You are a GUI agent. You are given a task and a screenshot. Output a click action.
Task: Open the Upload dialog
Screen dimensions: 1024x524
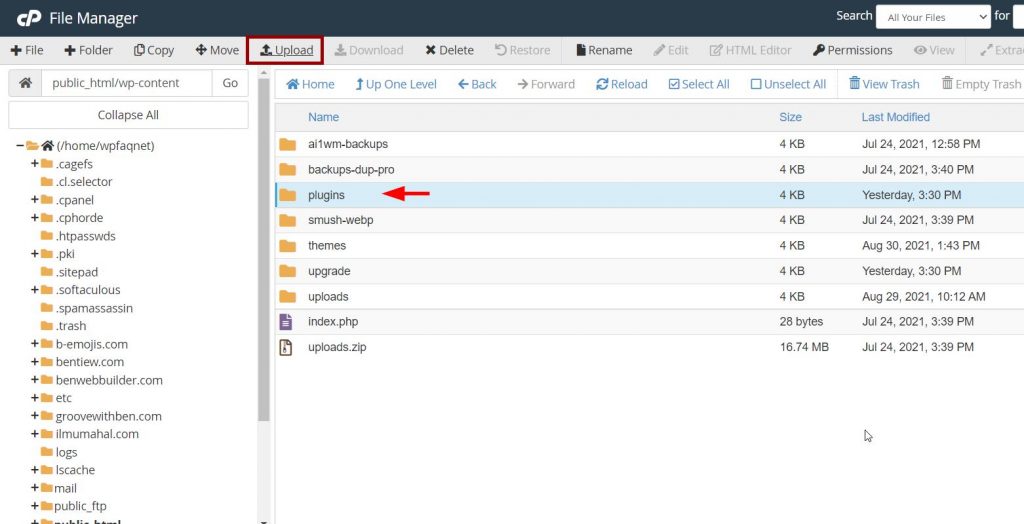[285, 50]
